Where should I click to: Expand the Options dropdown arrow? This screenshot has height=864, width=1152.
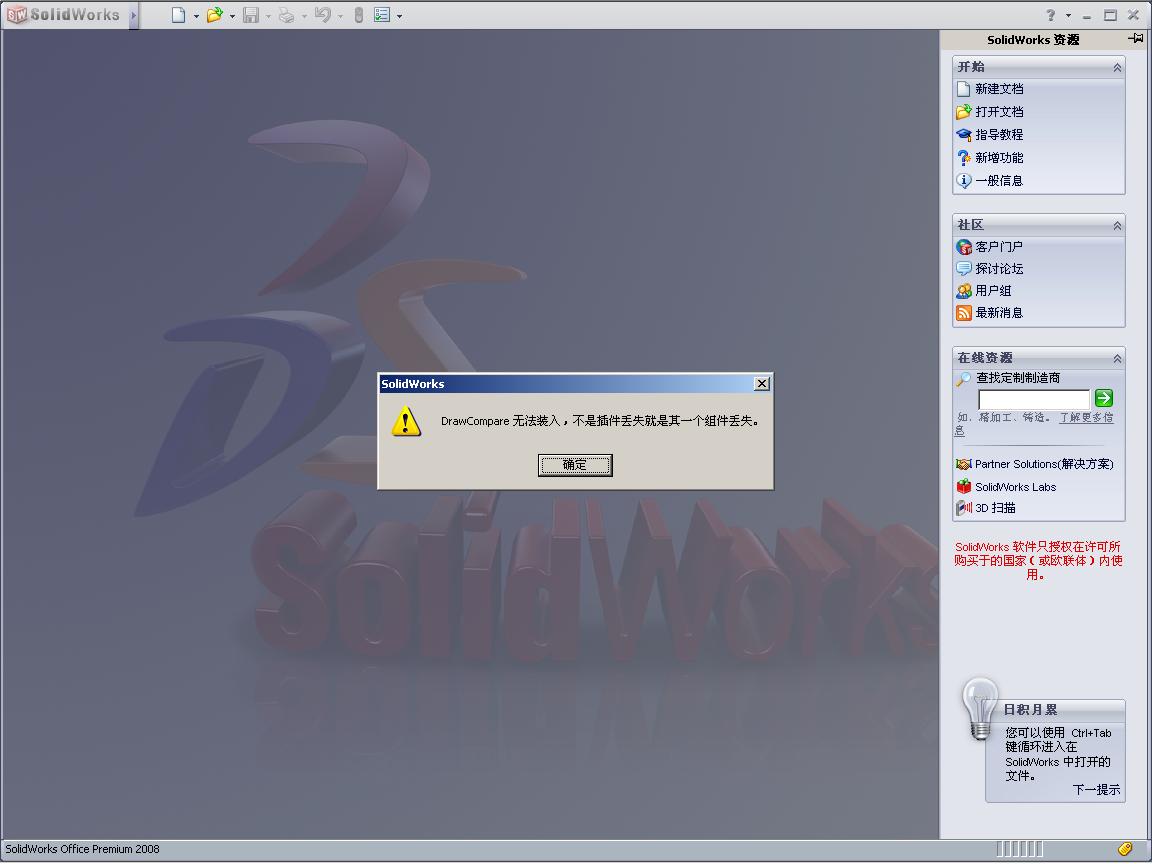(400, 16)
